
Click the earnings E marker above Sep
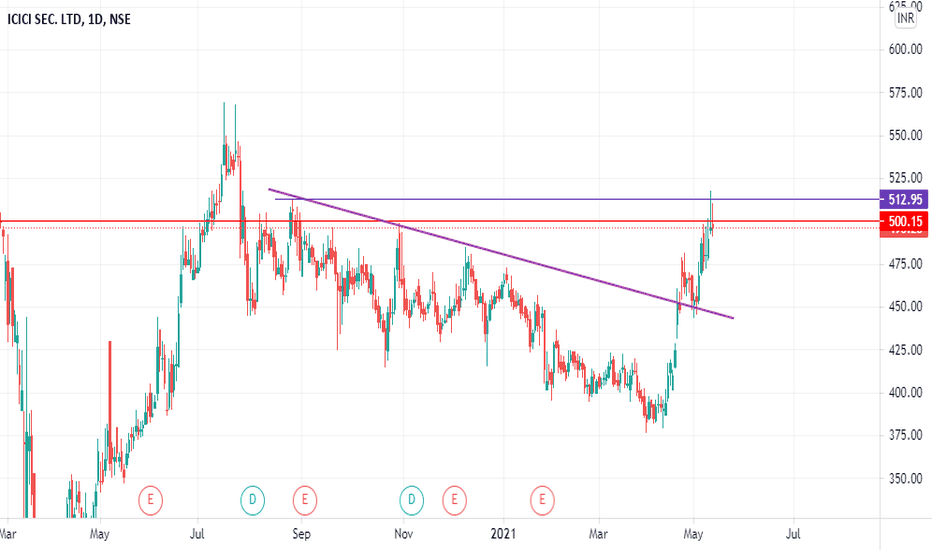tap(304, 500)
